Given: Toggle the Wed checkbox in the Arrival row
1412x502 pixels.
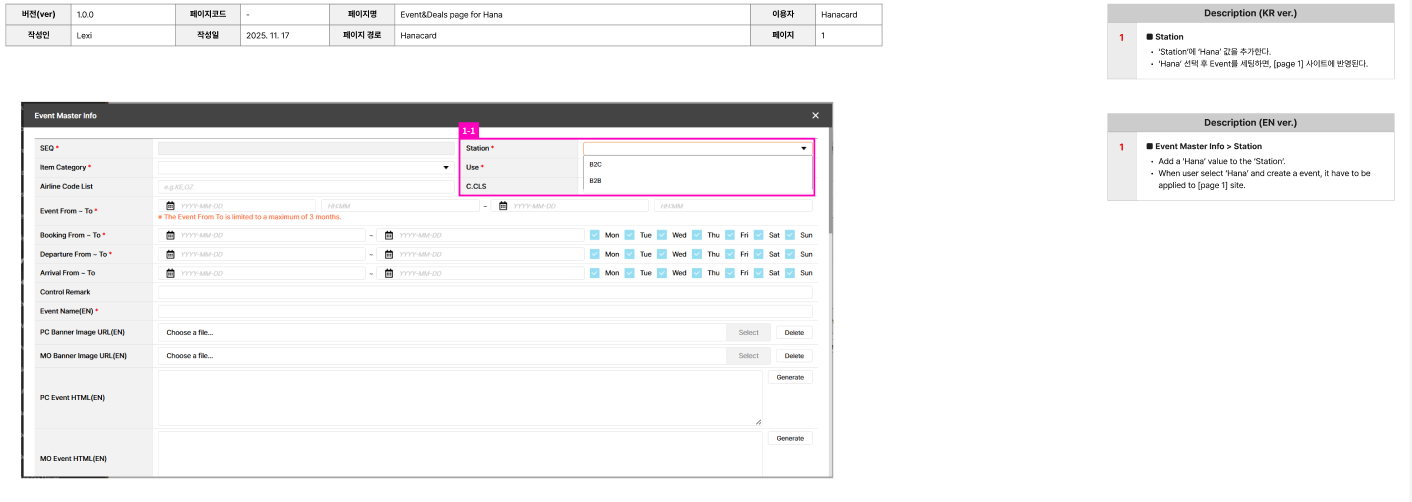Looking at the screenshot, I should point(662,273).
